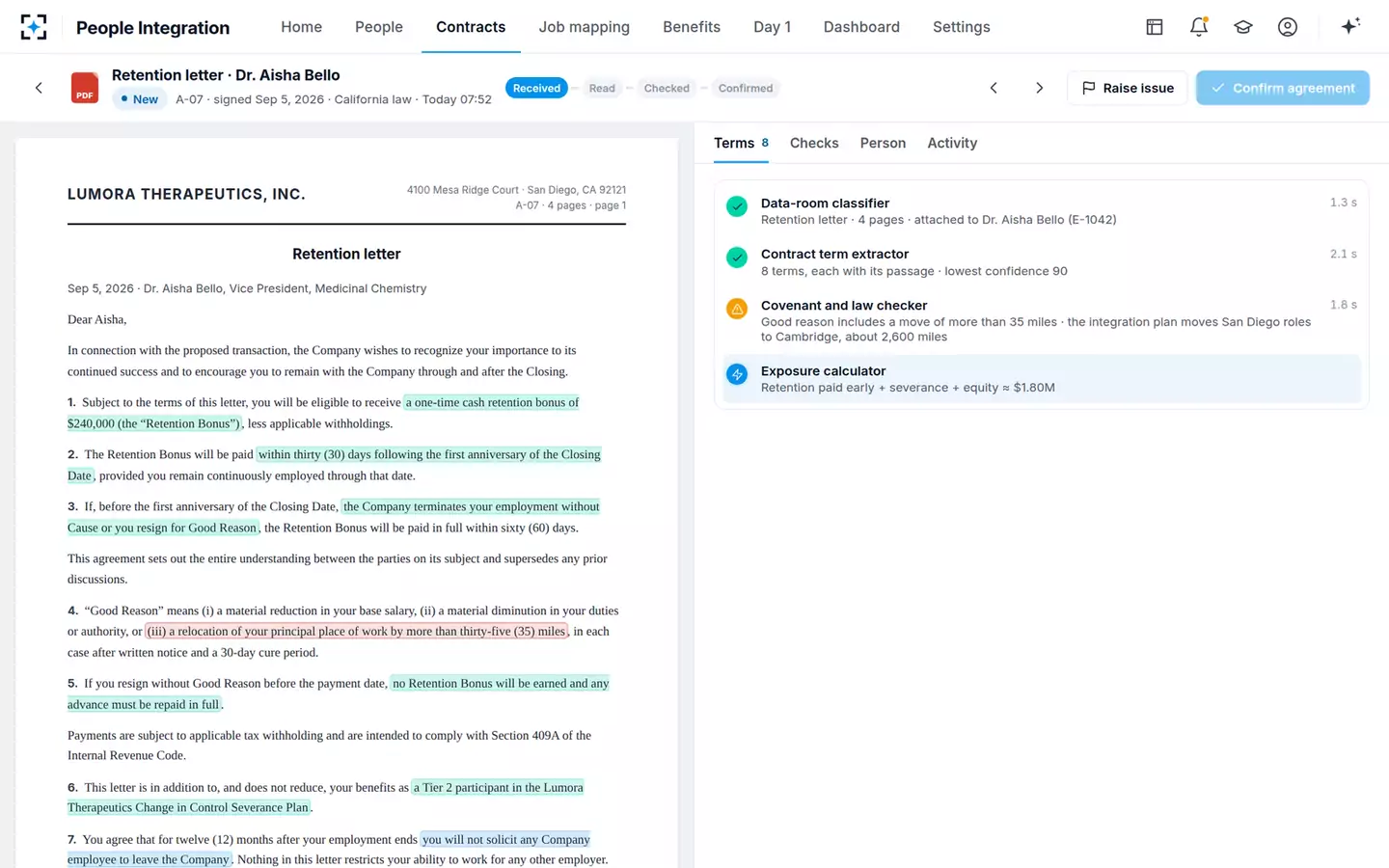Click red-highlighted relocation thirty-five miles clause
This screenshot has width=1389, height=868.
(x=357, y=632)
